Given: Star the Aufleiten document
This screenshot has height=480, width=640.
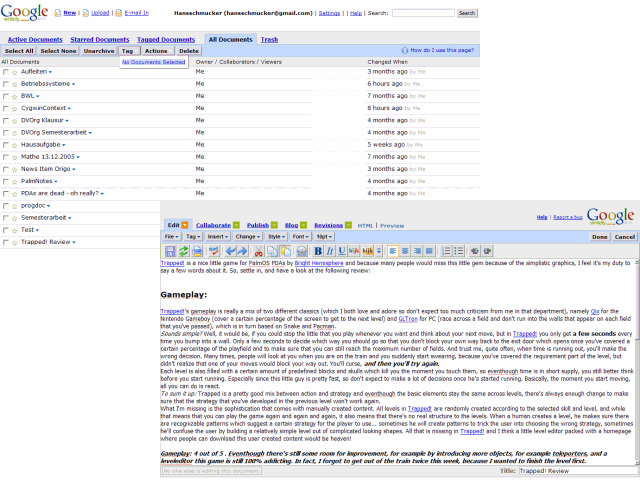Looking at the screenshot, I should click(14, 72).
